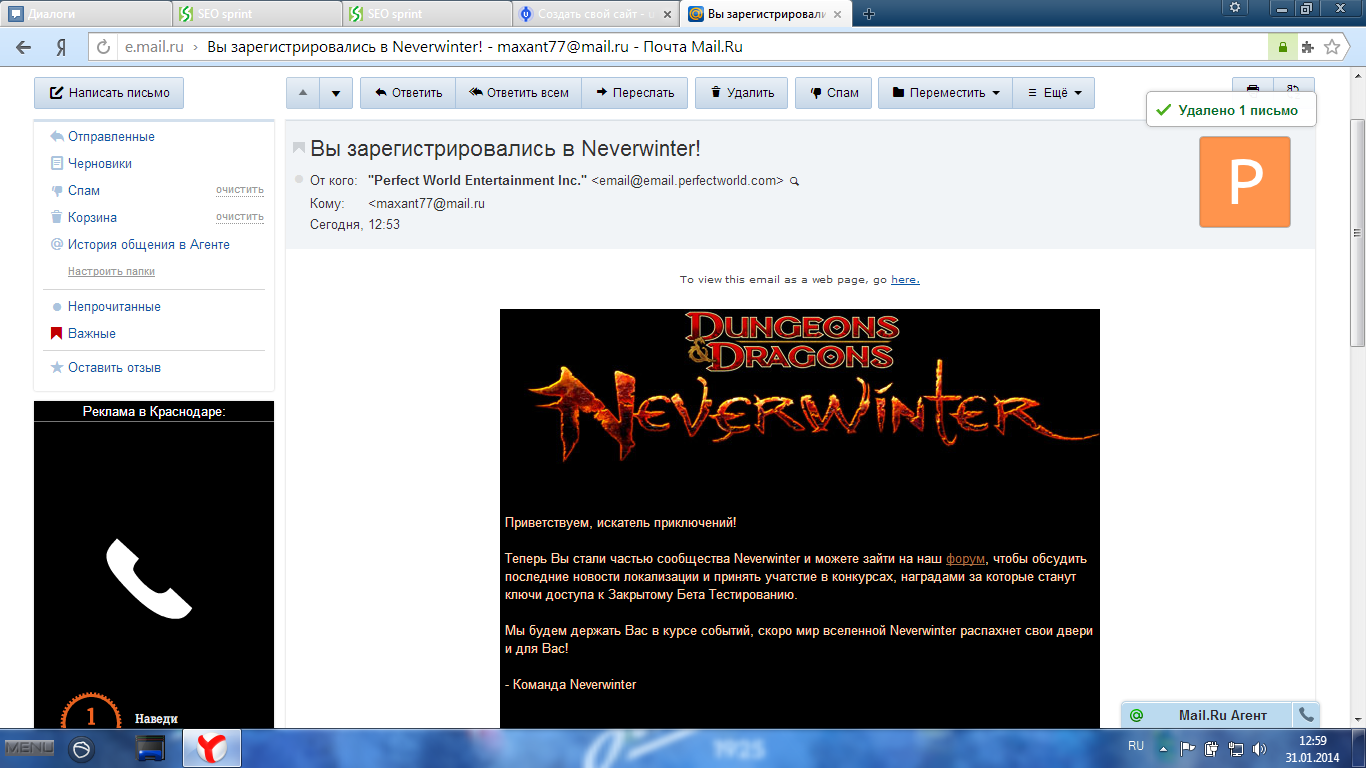The image size is (1366, 768).
Task: Open the Yandex Browser taskbar icon
Action: 212,748
